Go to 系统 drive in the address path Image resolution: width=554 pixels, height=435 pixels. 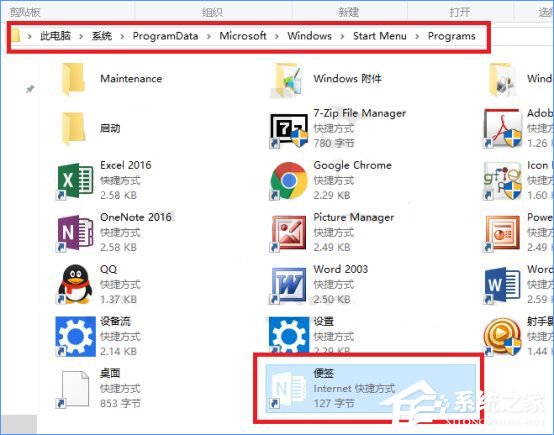pos(102,36)
